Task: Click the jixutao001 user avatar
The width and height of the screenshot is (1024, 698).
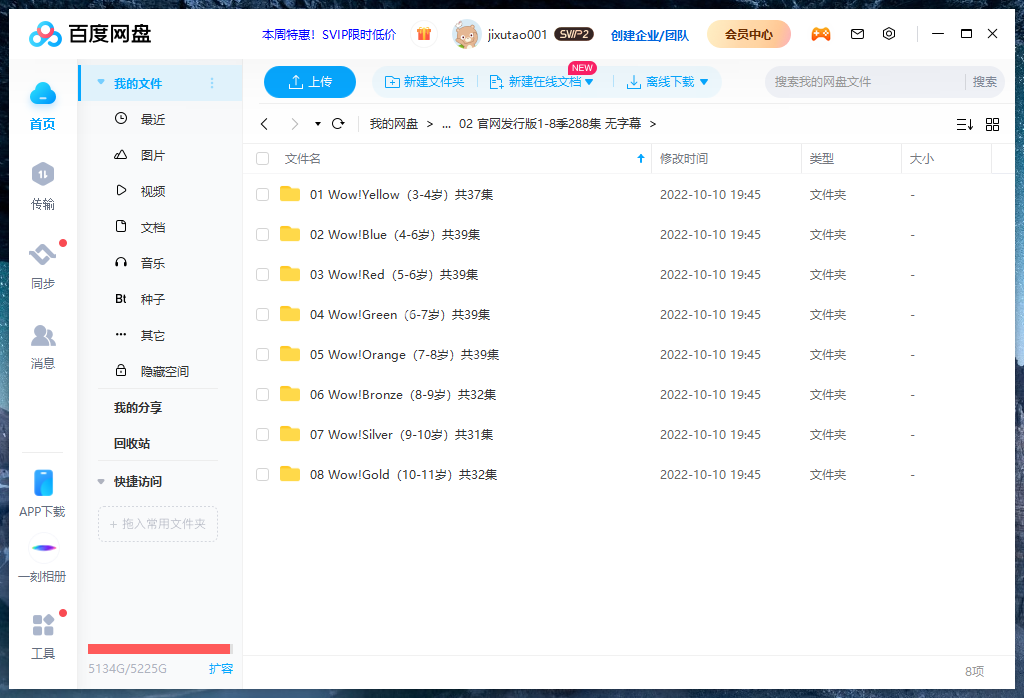Action: [466, 34]
